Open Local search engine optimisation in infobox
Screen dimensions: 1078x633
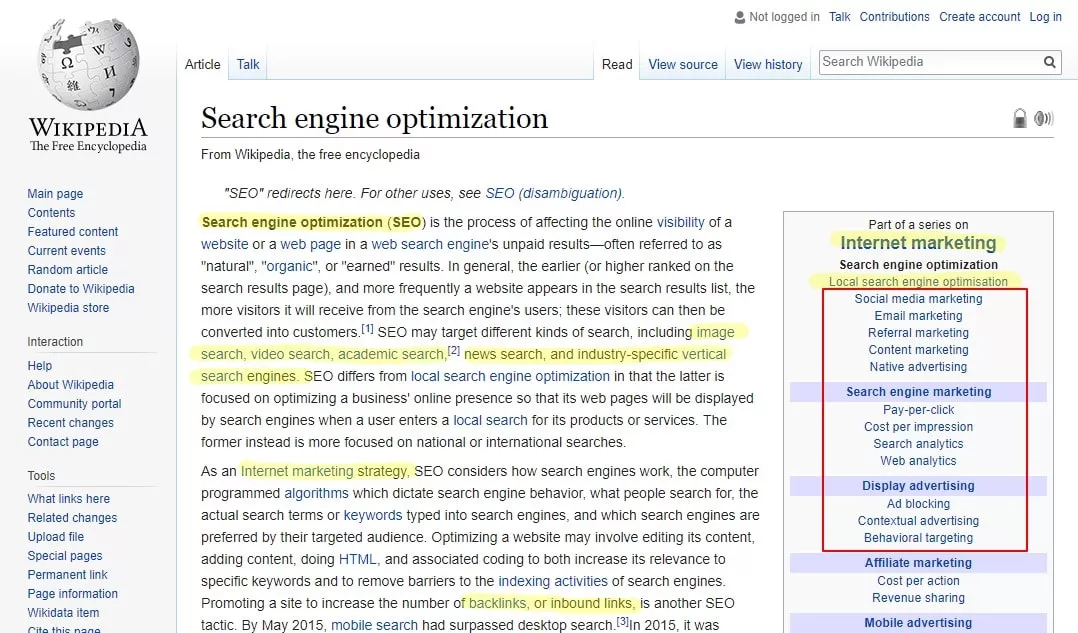pyautogui.click(x=918, y=282)
